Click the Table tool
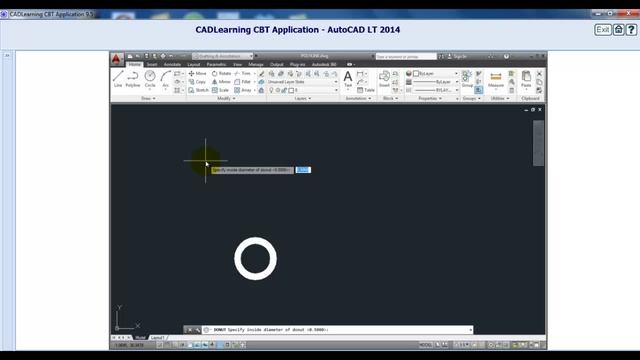Screen dimensions: 640x360 click(366, 90)
